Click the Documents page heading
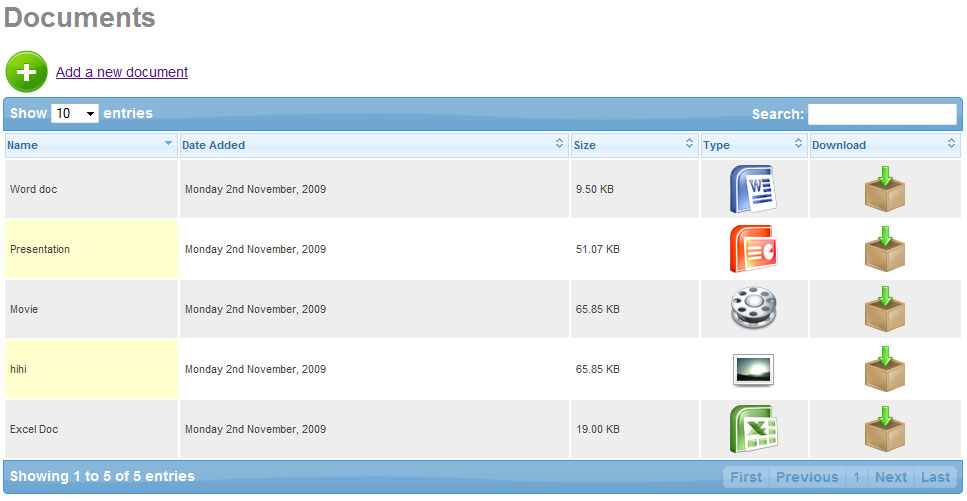The width and height of the screenshot is (967, 501). click(x=80, y=17)
